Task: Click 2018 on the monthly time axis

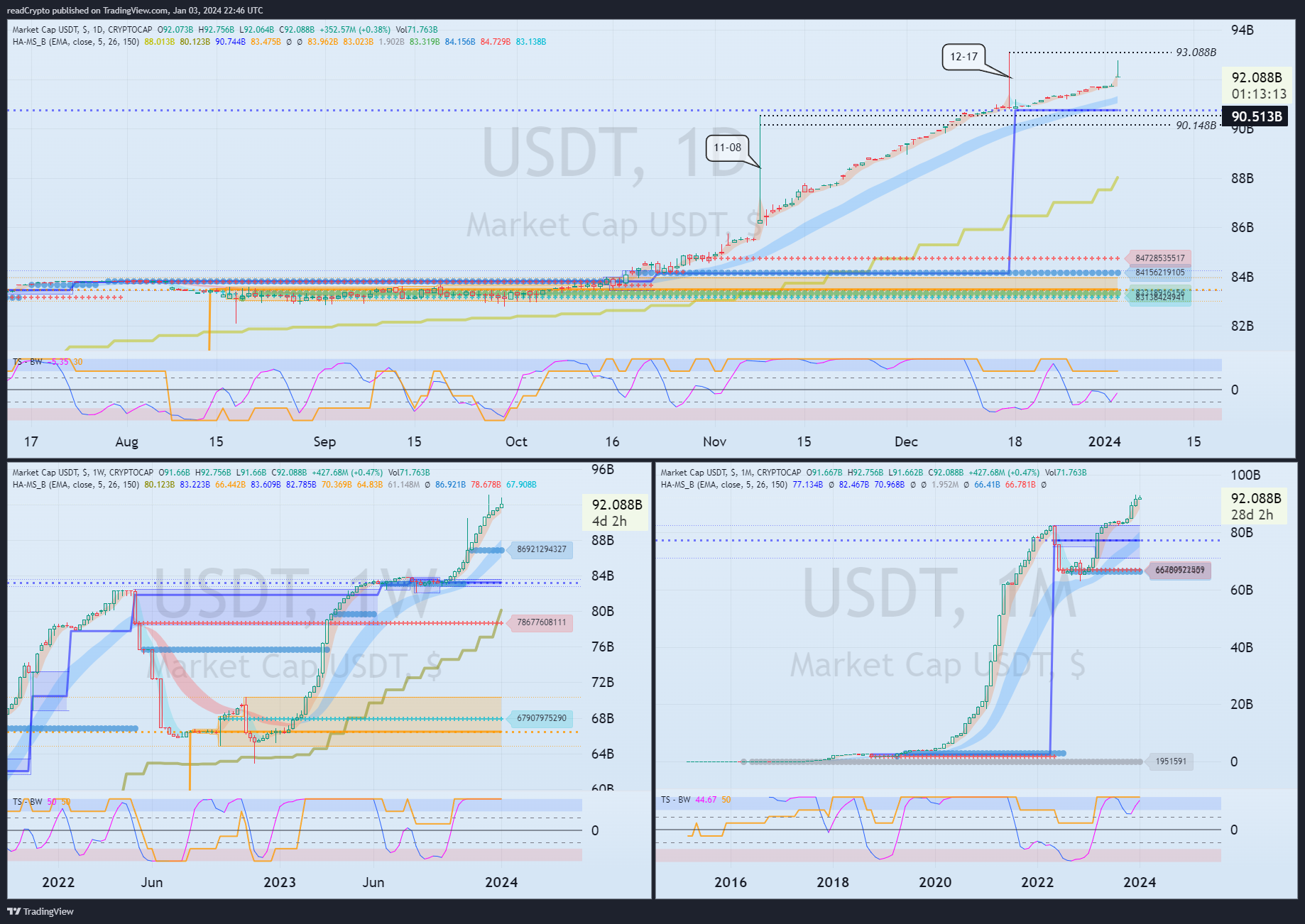Action: 833,882
